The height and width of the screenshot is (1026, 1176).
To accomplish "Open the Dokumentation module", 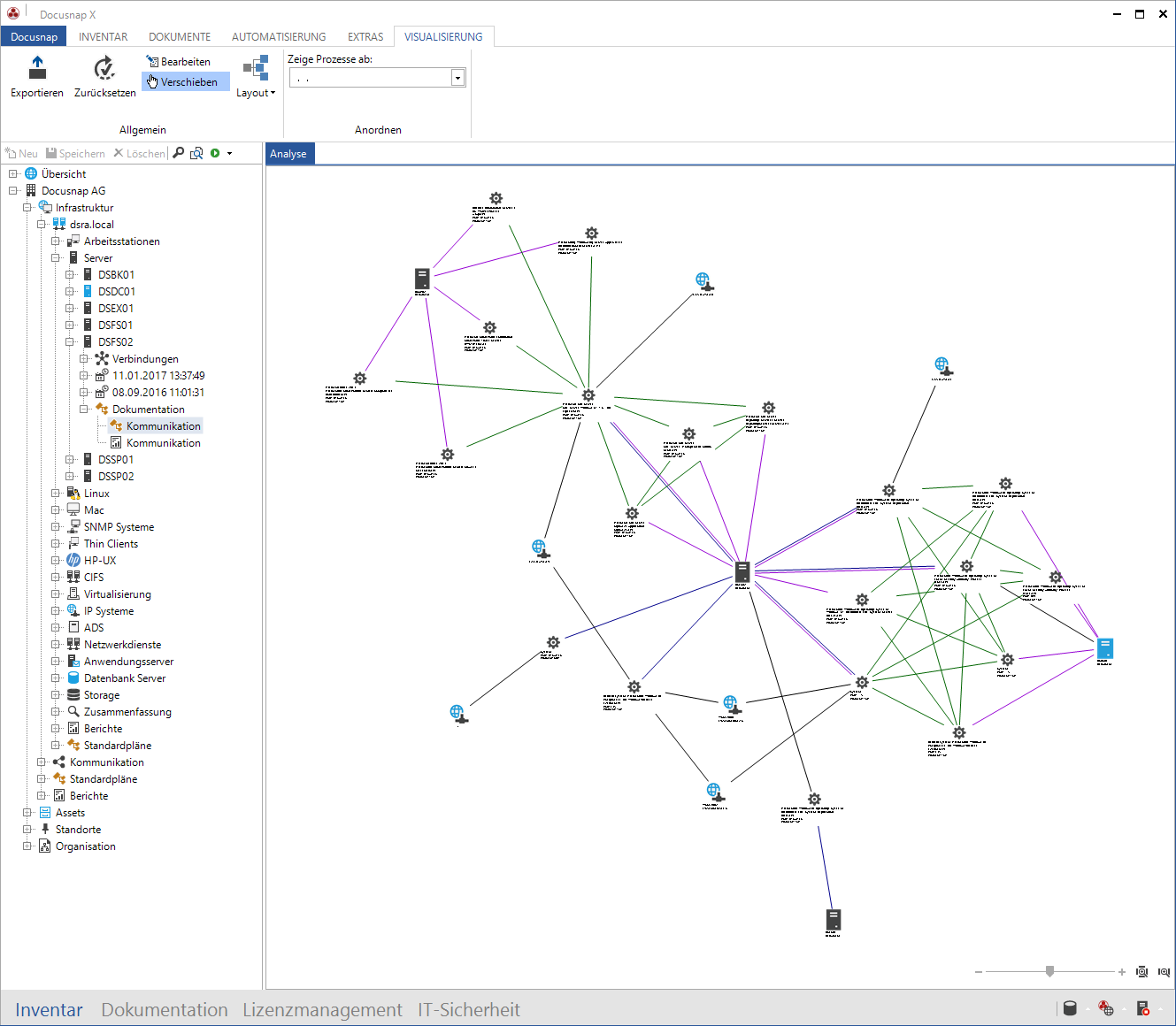I will point(165,1010).
